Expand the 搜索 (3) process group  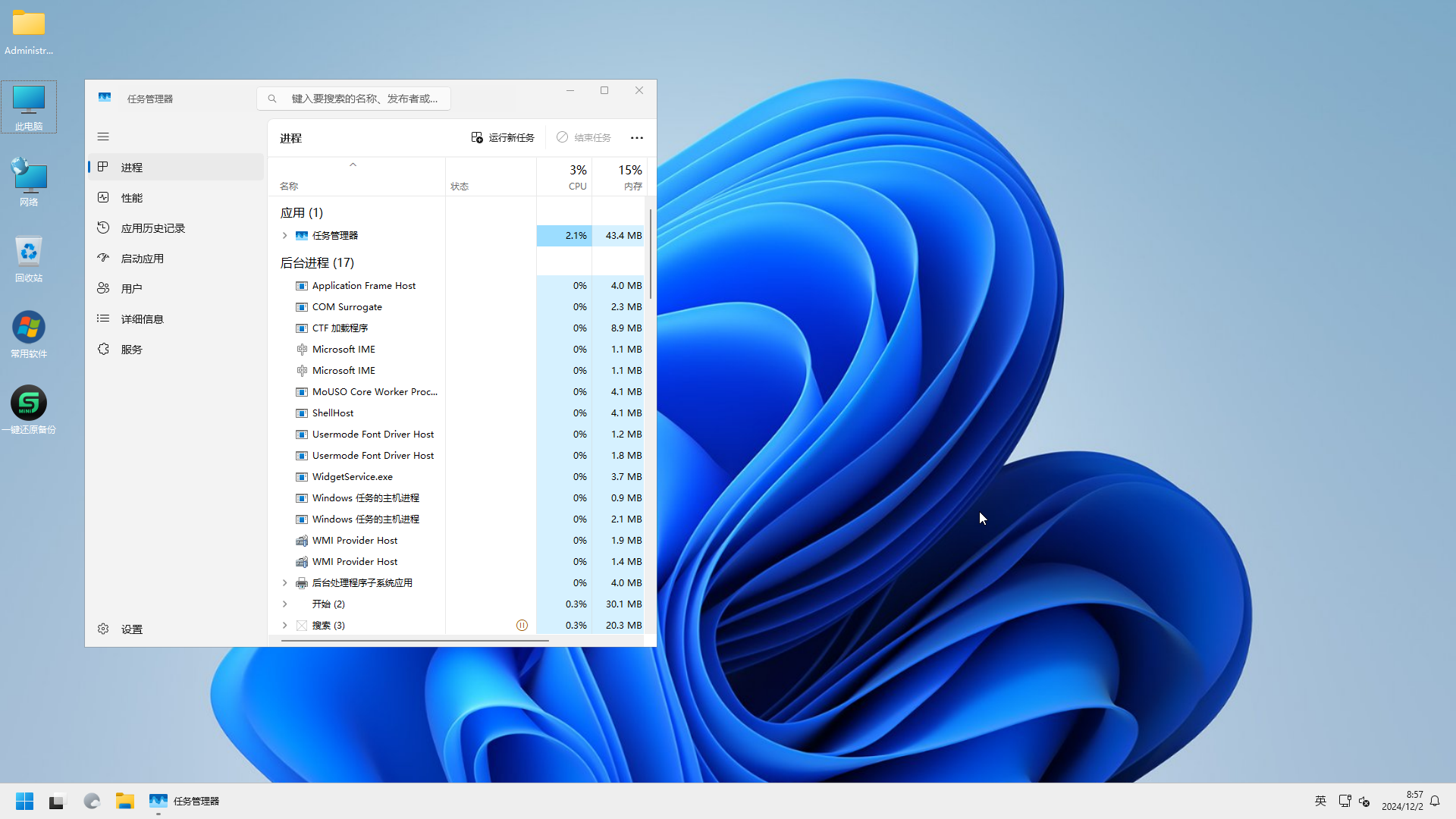point(285,625)
